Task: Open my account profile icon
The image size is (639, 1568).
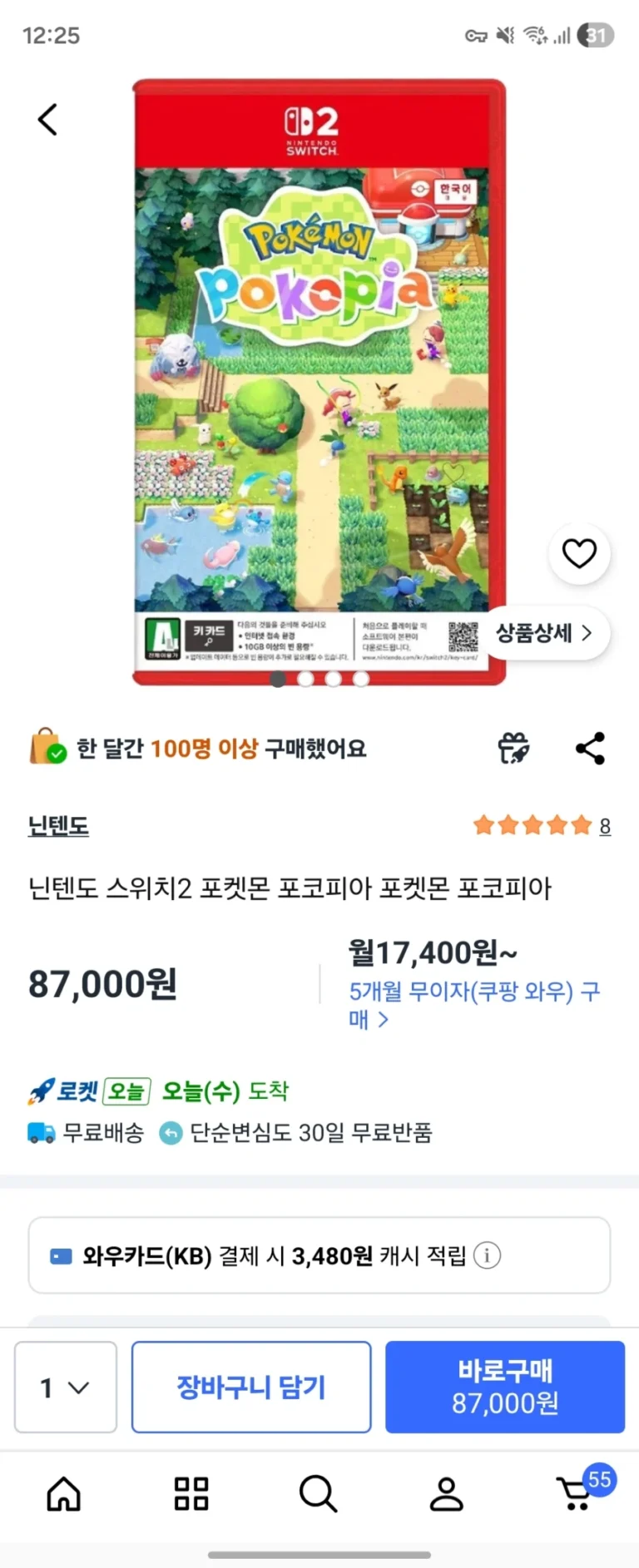Action: tap(446, 1494)
